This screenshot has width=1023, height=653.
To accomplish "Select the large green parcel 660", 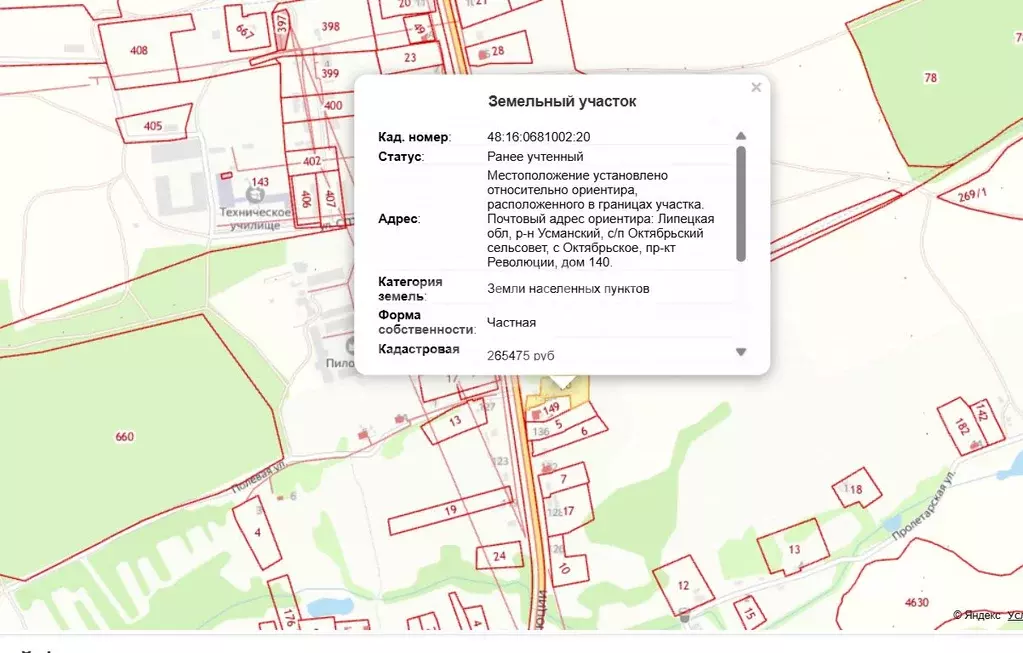I will tap(125, 436).
